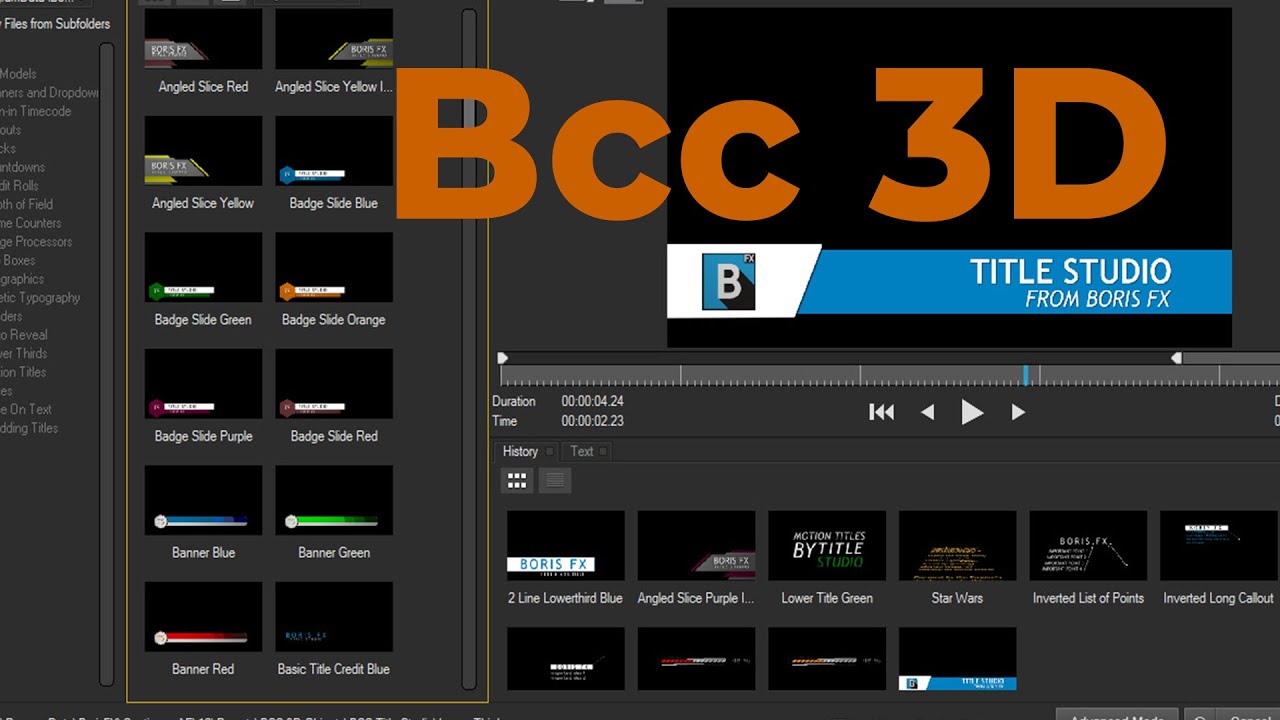Open Inverted List of Points from History
The width and height of the screenshot is (1280, 720).
1088,559
